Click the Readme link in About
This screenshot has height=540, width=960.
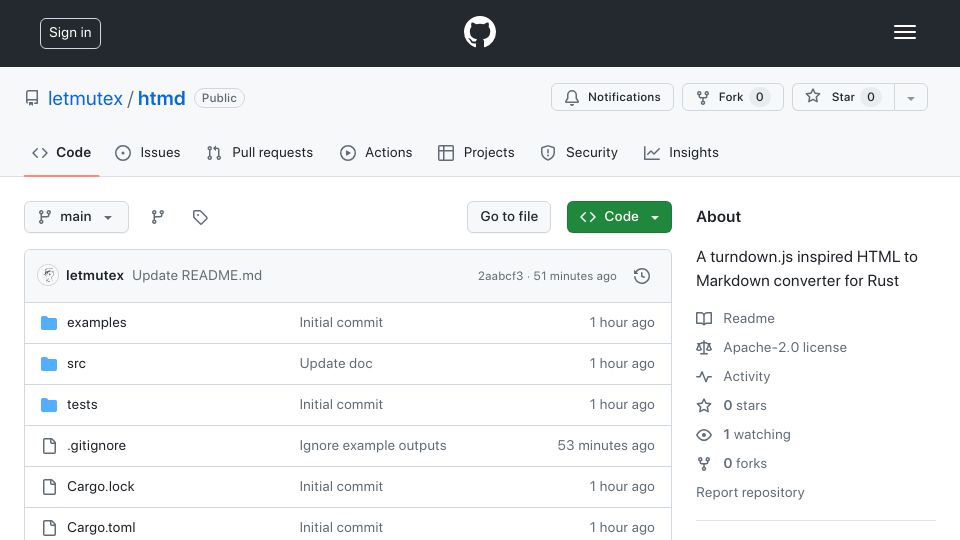coord(749,318)
